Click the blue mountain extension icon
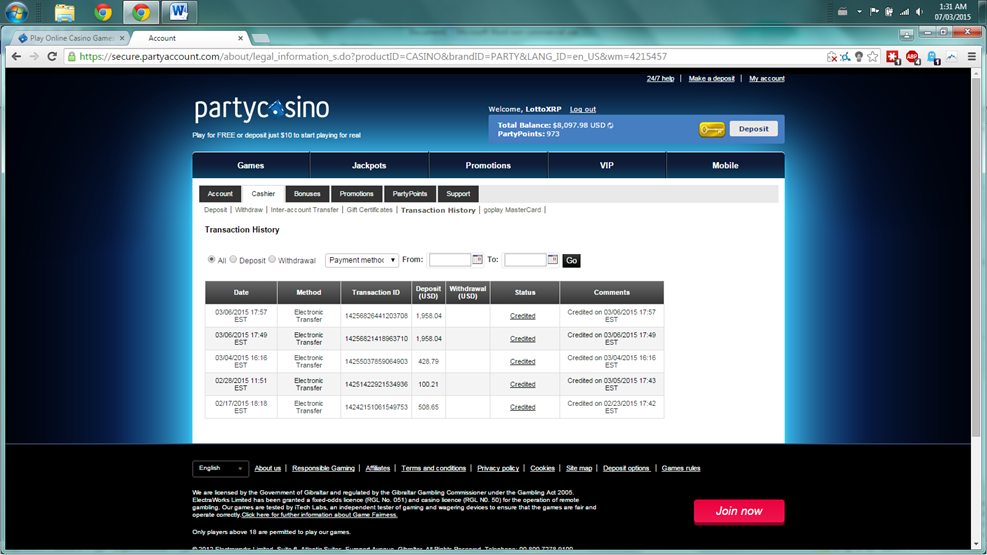The height and width of the screenshot is (555, 987). point(952,57)
